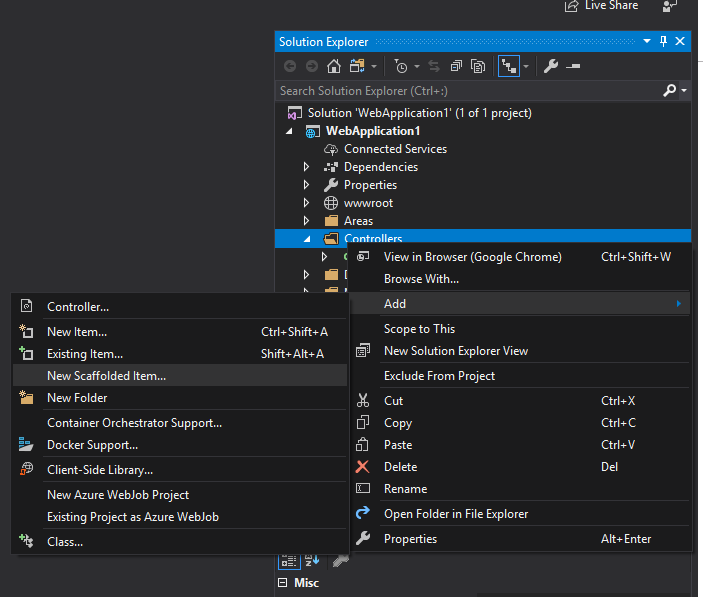Choose Controller... from the Add submenu
This screenshot has width=703, height=597.
tap(180, 307)
